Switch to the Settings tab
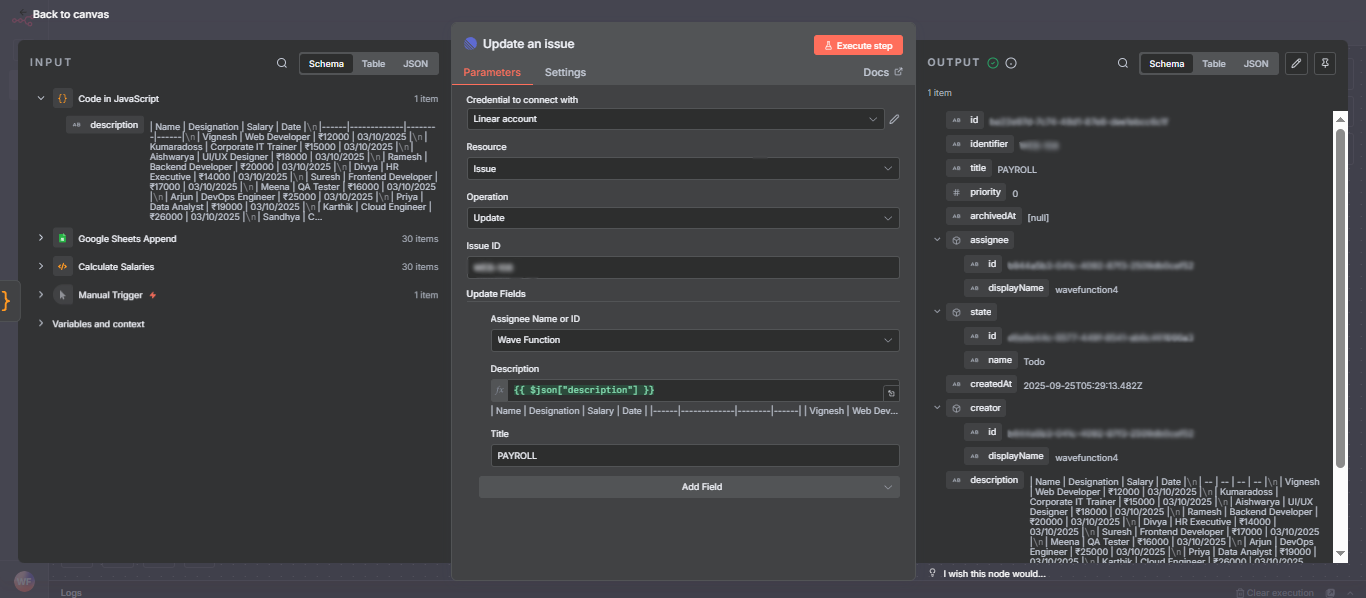This screenshot has height=598, width=1366. (x=565, y=72)
